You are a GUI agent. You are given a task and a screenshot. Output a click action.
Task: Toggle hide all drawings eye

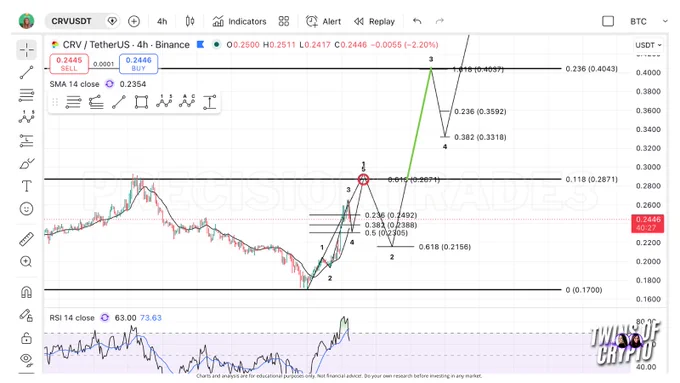click(x=26, y=359)
